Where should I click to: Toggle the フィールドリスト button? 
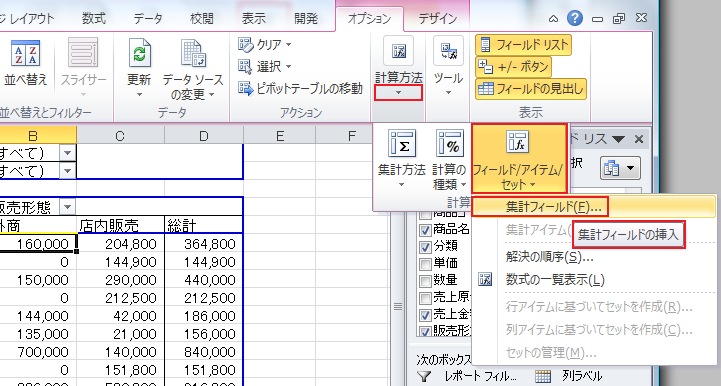pyautogui.click(x=523, y=45)
